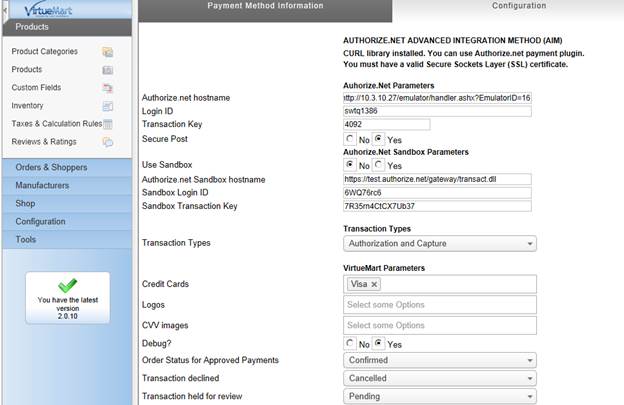Click the Custom Fields icon
624x405 pixels.
pyautogui.click(x=108, y=88)
